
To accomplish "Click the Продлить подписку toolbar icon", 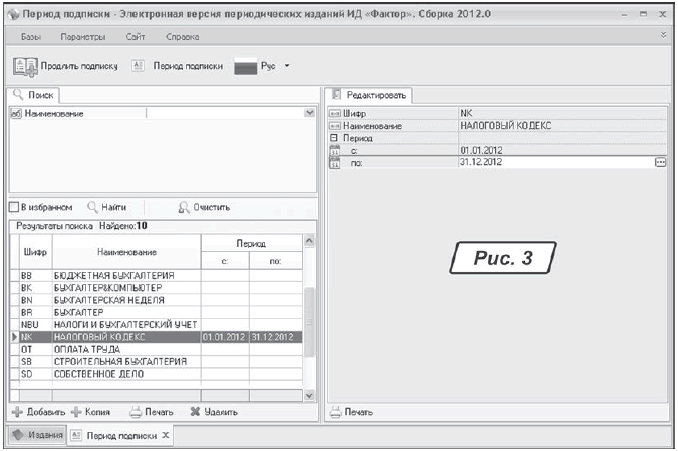I will click(x=25, y=66).
